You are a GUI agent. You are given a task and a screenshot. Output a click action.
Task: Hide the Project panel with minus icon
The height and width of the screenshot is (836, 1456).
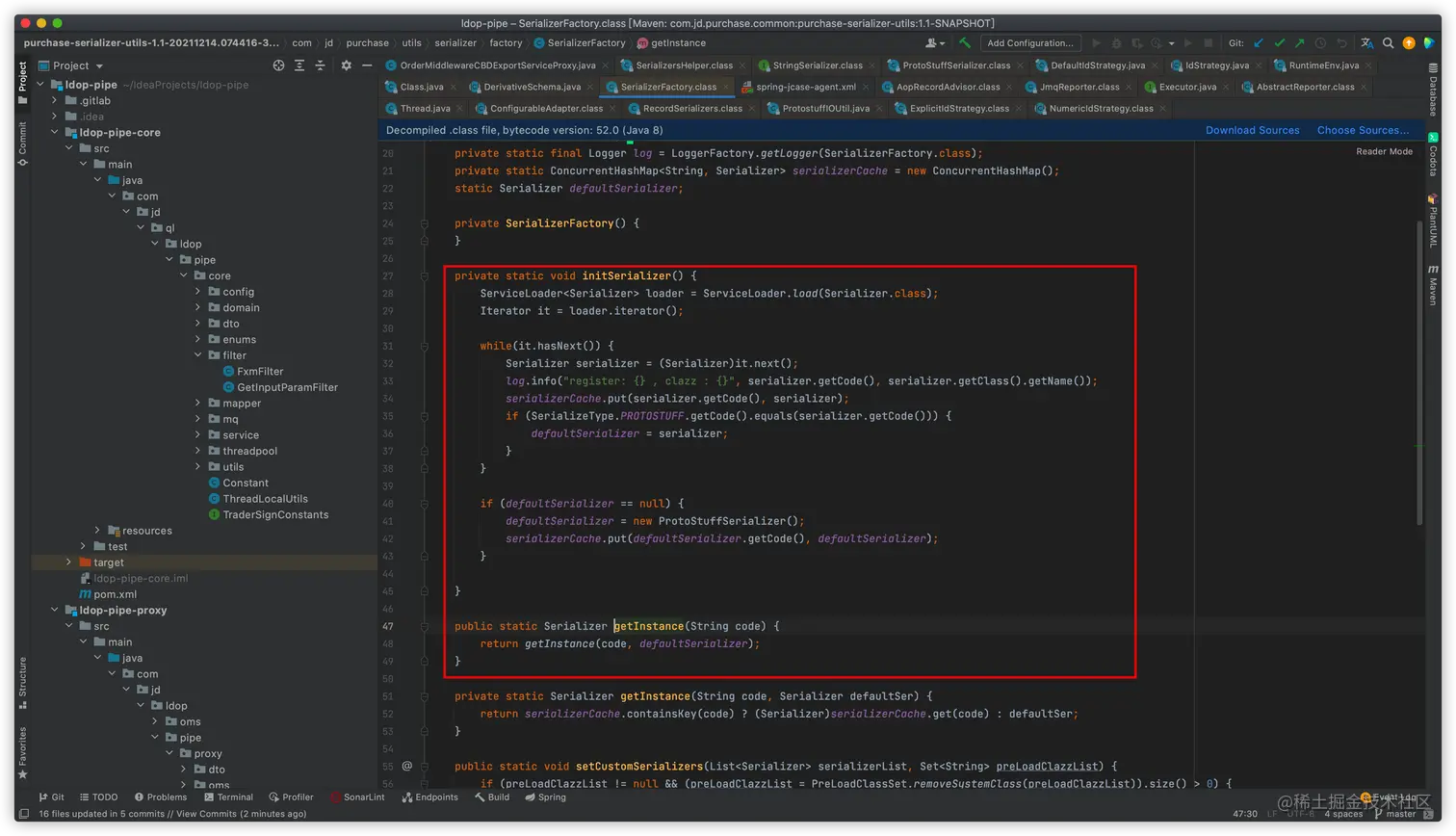[x=367, y=65]
